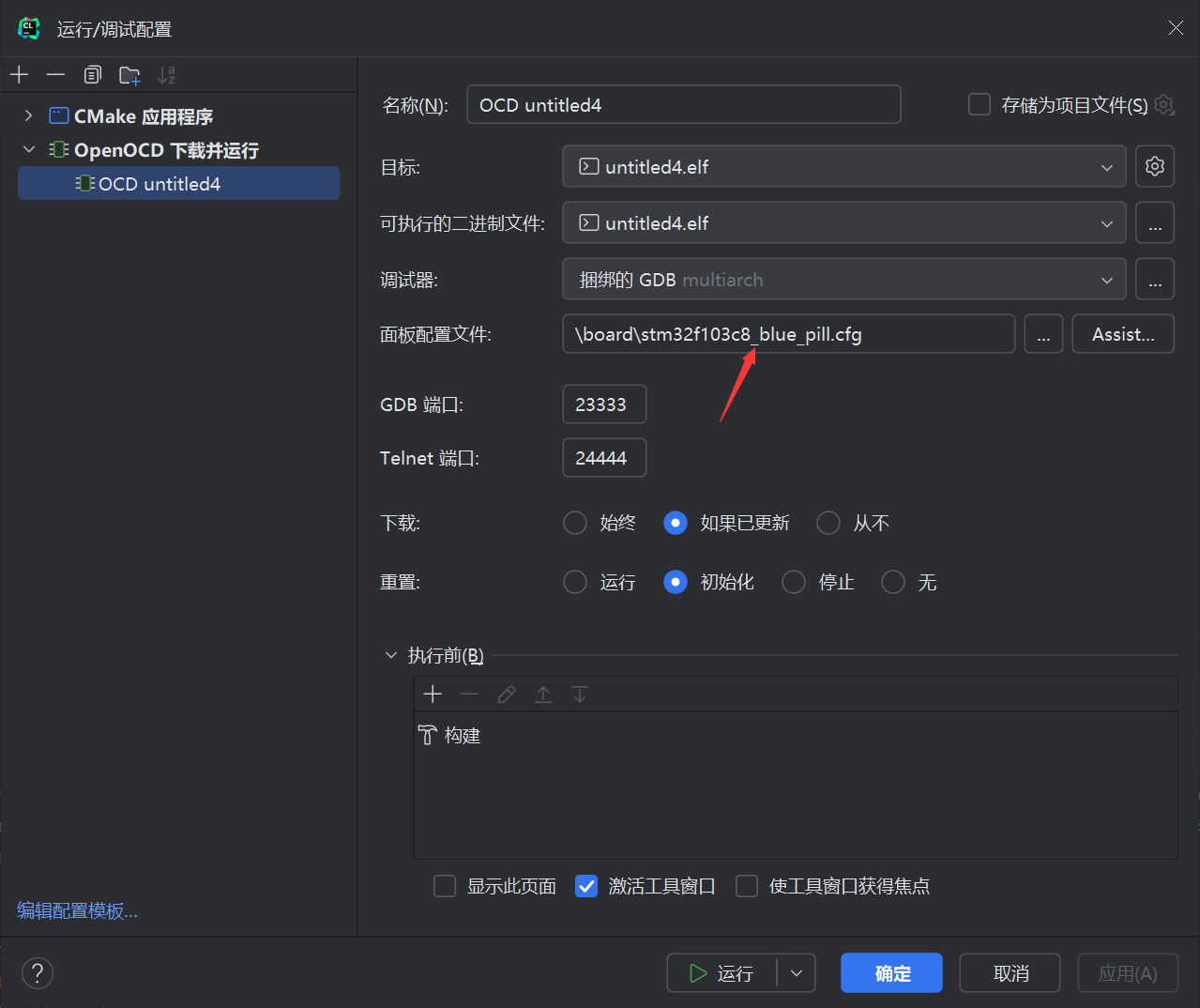Remove the before-launch task

point(469,695)
